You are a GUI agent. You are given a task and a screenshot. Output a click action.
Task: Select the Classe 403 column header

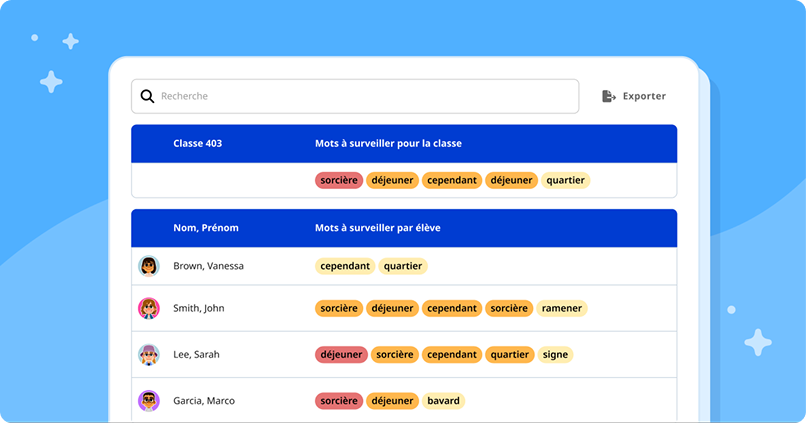coord(197,143)
